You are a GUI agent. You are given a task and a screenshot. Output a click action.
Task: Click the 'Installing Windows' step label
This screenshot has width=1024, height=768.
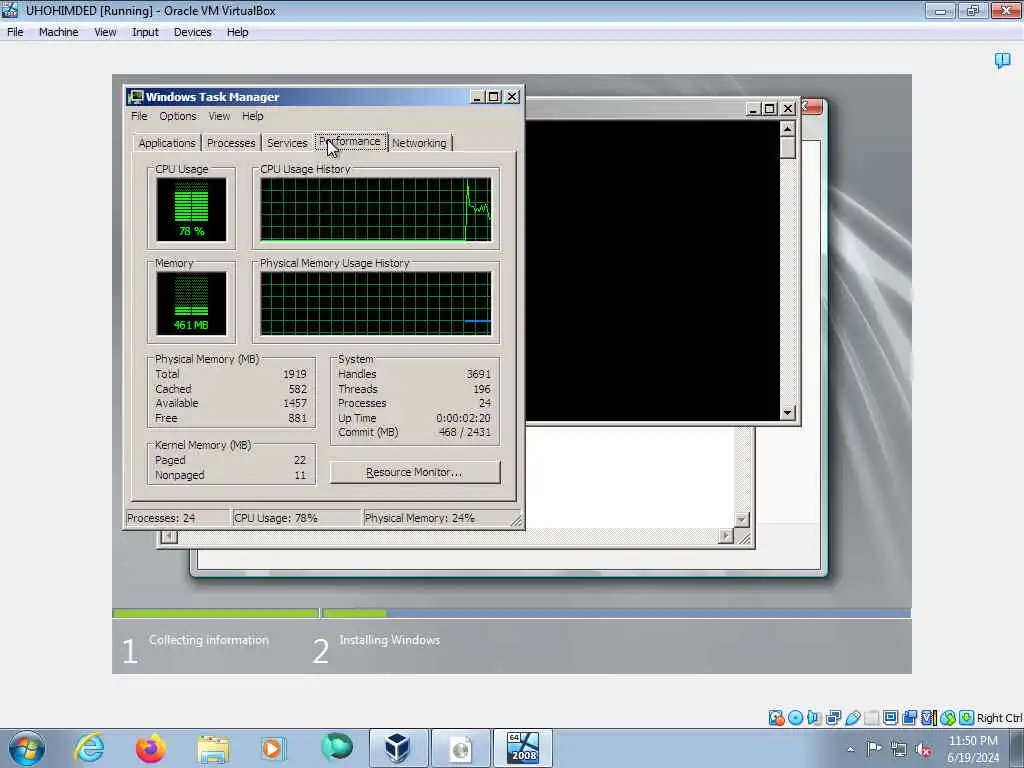coord(389,640)
